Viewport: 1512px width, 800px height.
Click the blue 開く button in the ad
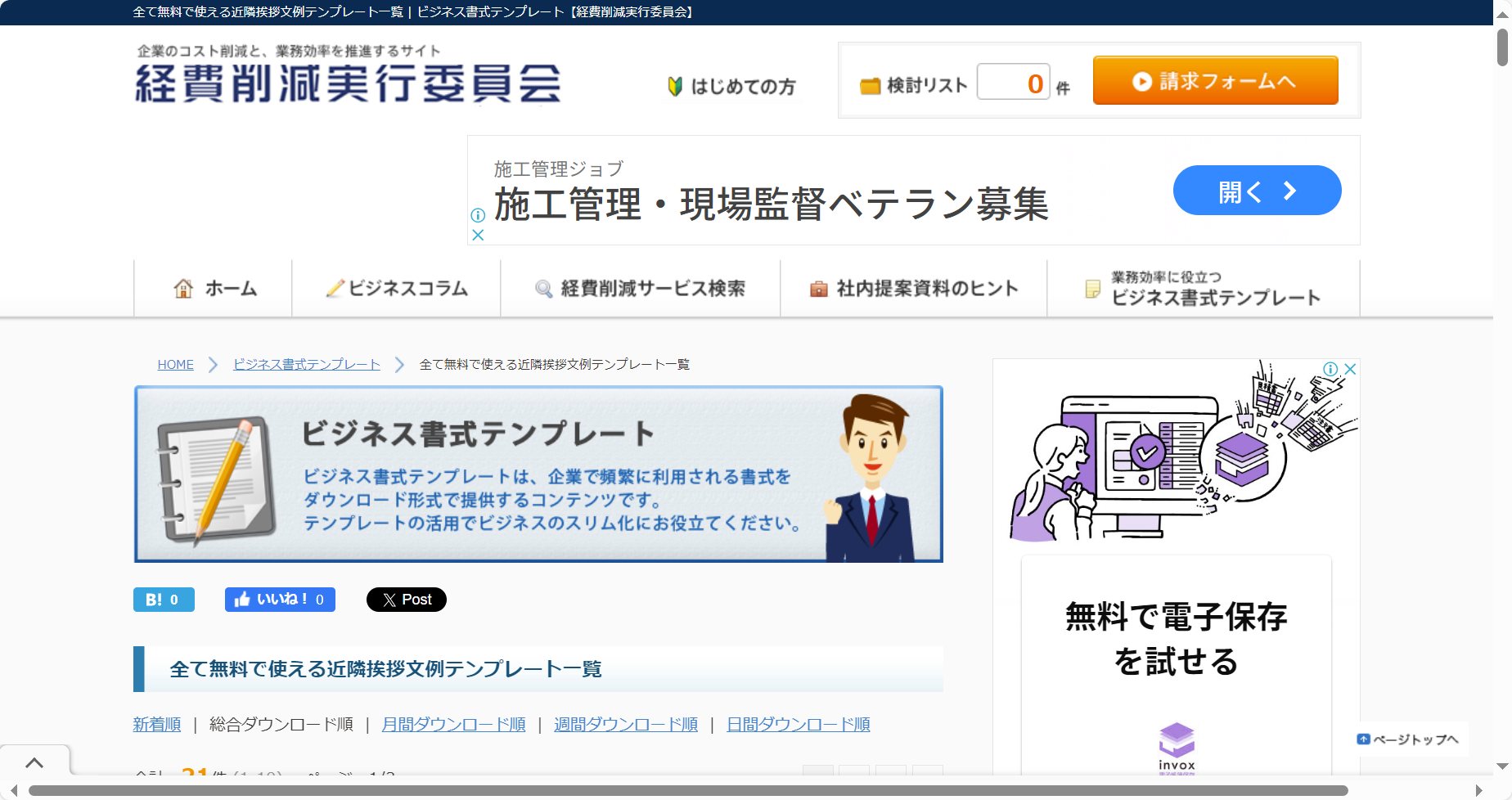click(x=1256, y=191)
